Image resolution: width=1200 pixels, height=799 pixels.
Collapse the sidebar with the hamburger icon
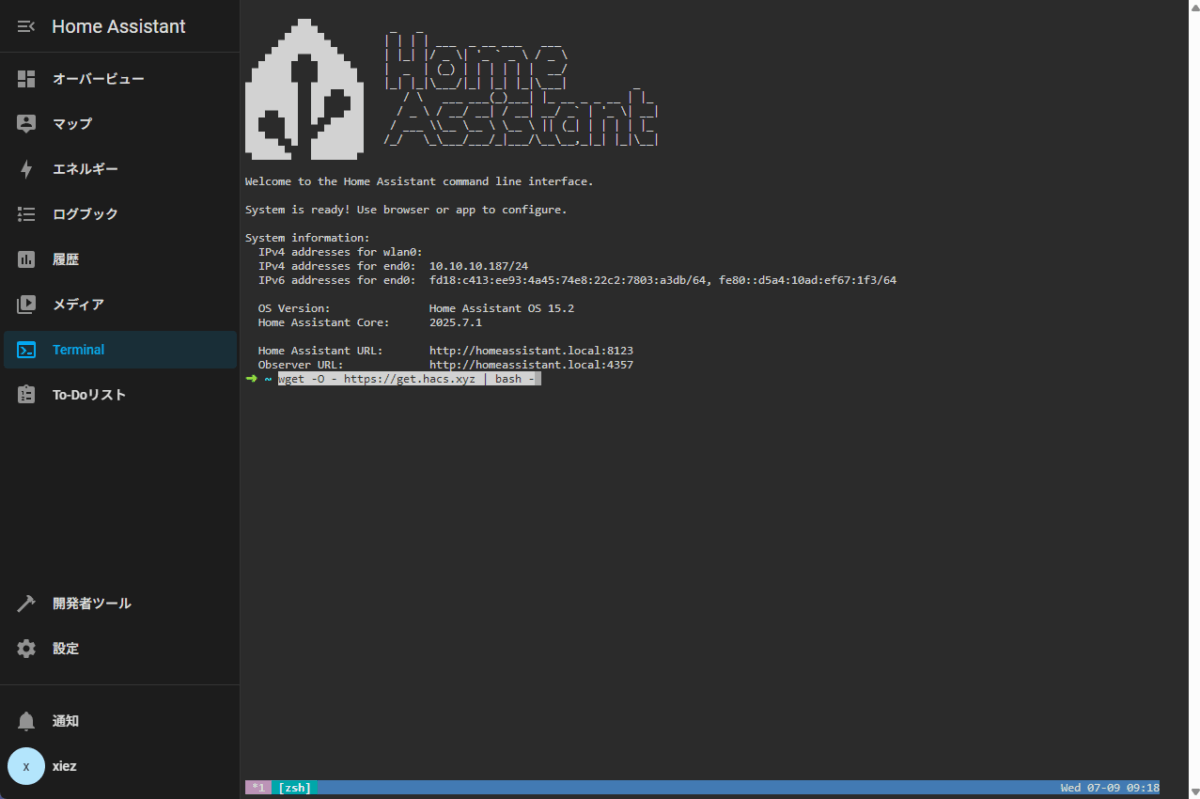(26, 27)
